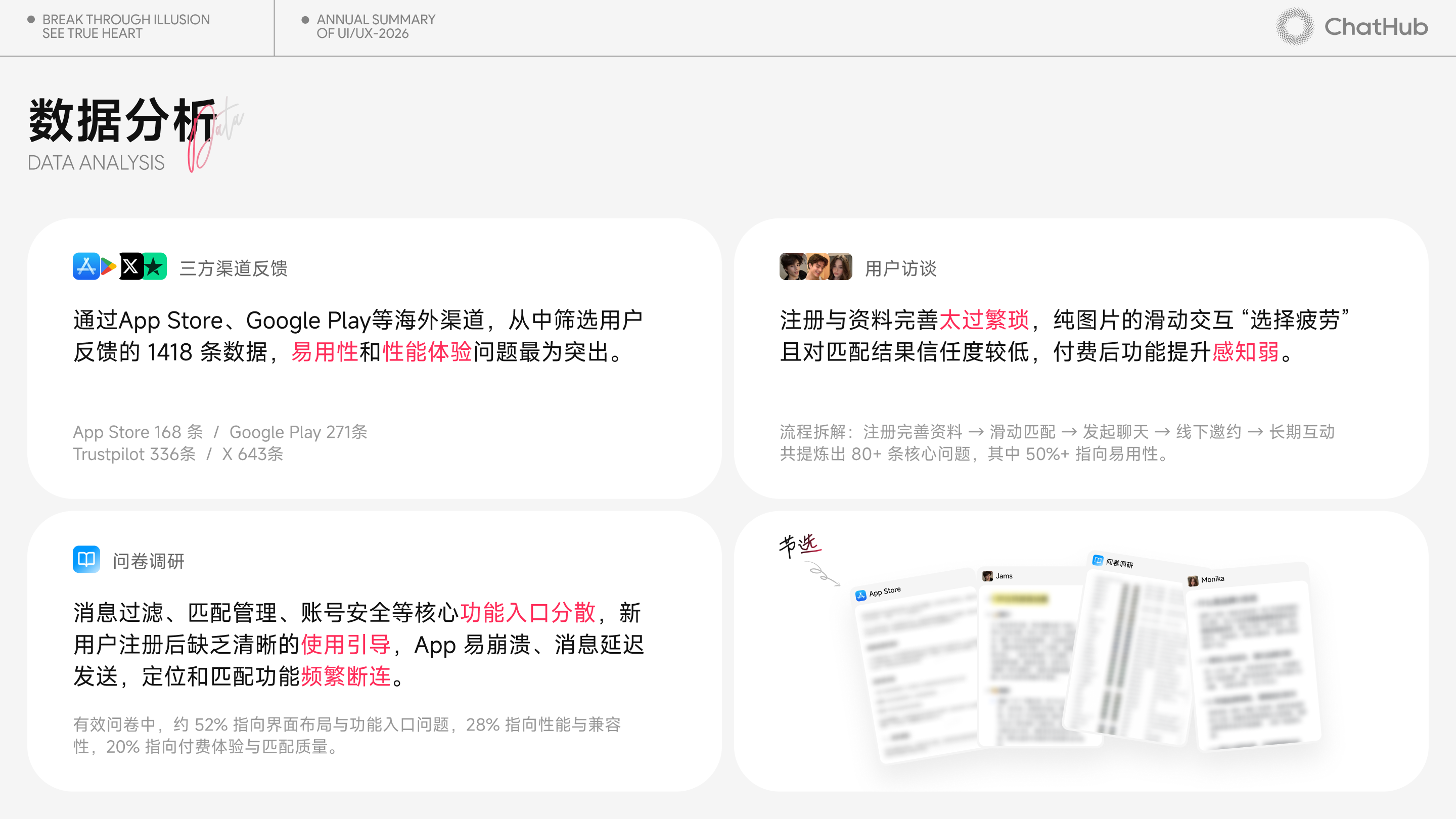Click the blue App Store icon beside 三方渠道反馈

coord(86,266)
